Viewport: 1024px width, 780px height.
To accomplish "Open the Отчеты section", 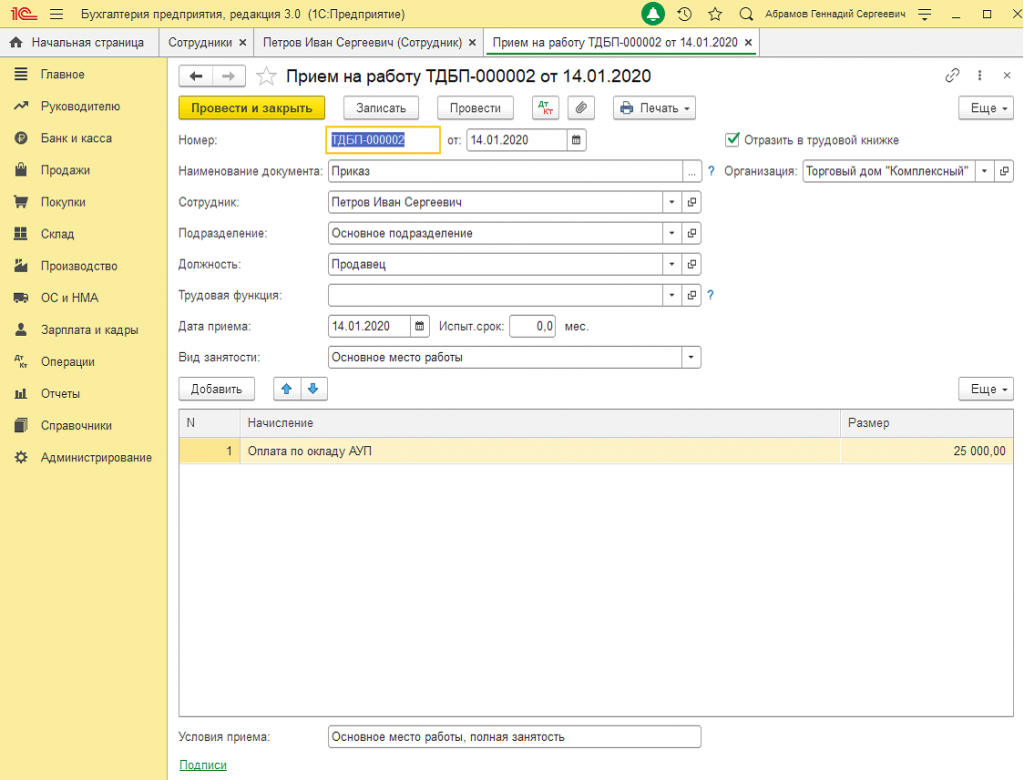I will (x=60, y=393).
